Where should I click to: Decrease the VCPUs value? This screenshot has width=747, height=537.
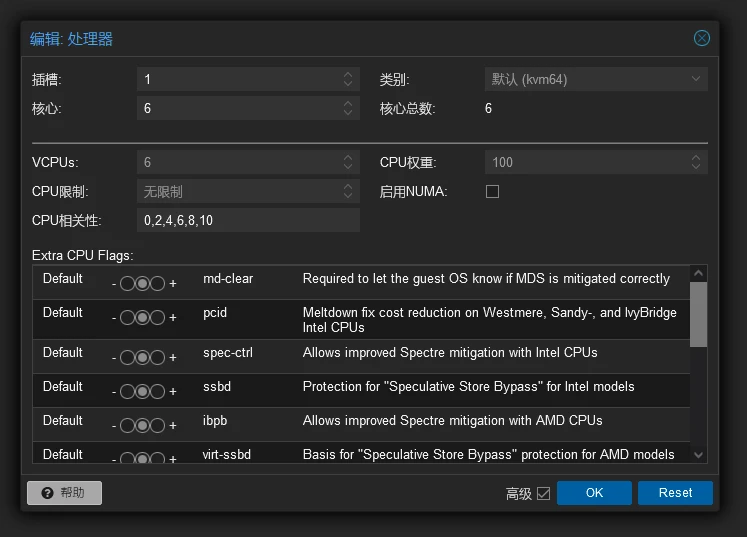pyautogui.click(x=348, y=167)
